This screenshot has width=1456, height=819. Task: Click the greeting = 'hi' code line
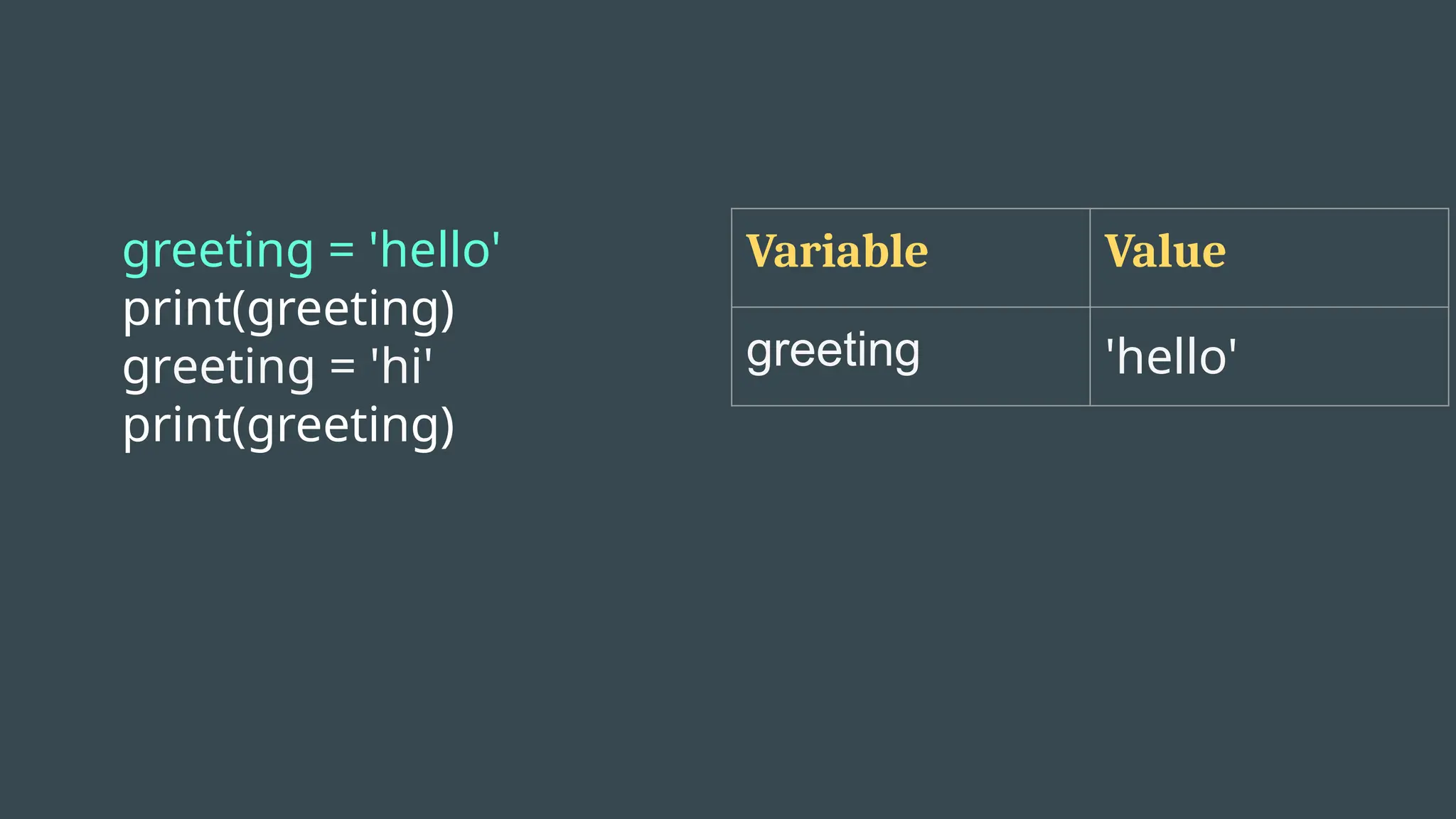pos(277,368)
